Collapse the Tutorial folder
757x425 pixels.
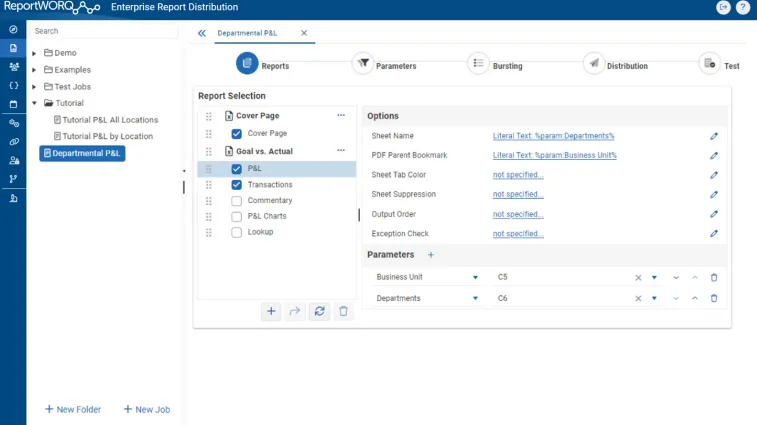pos(34,103)
